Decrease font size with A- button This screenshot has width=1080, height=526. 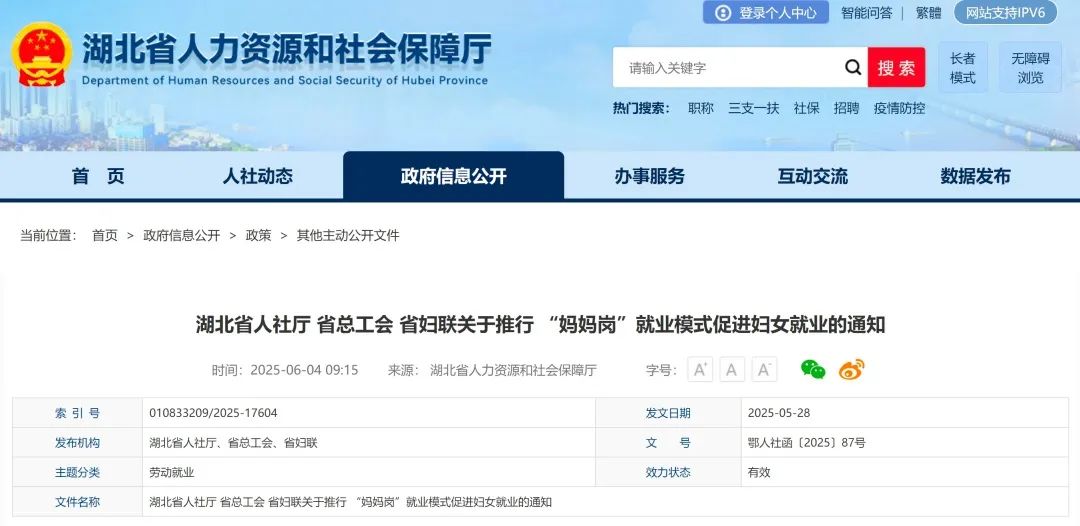coord(764,369)
